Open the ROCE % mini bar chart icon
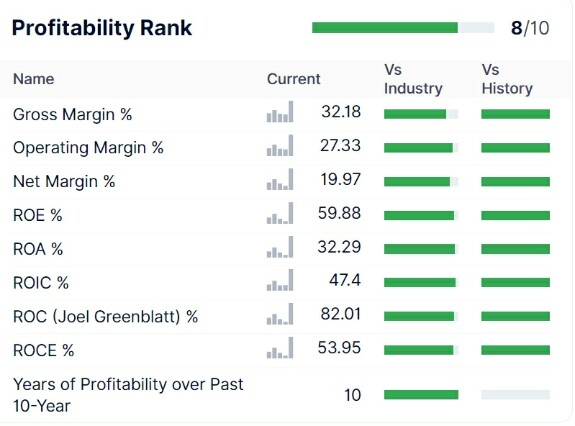 coord(280,348)
